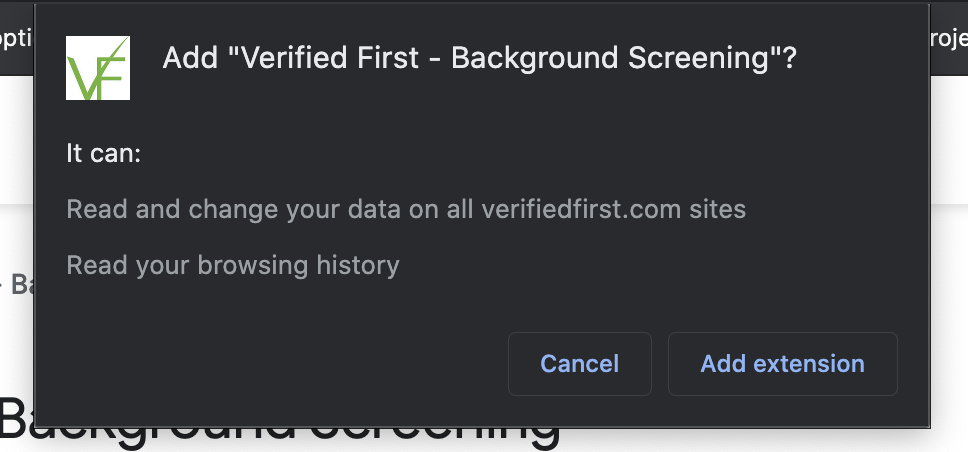Select the "Read and change your data" permission line
Viewport: 968px width, 452px height.
(406, 210)
